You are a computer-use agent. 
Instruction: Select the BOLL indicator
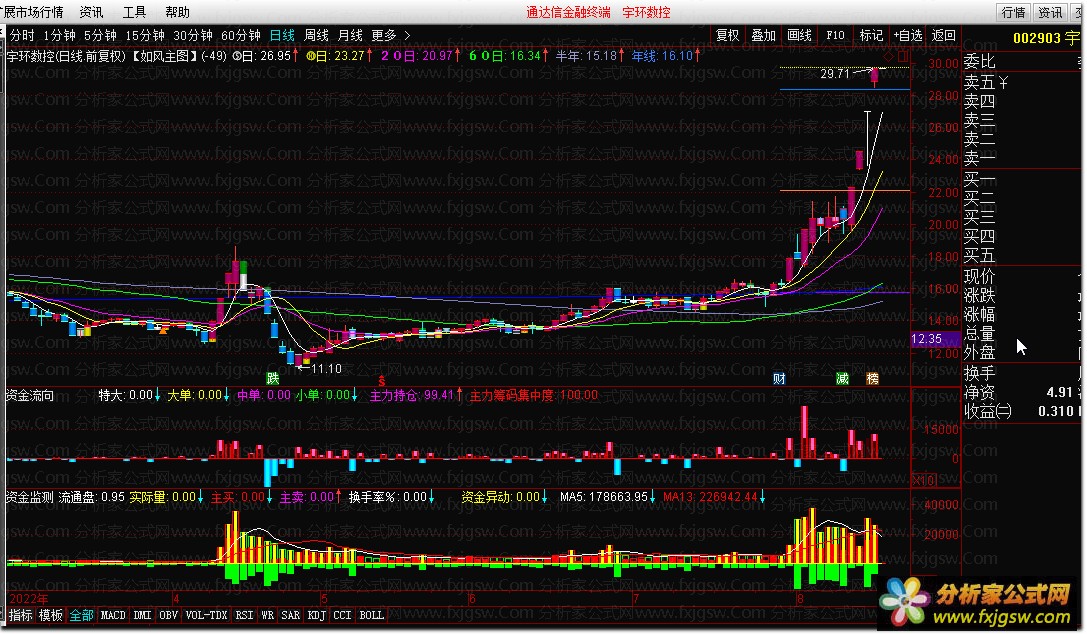[372, 615]
